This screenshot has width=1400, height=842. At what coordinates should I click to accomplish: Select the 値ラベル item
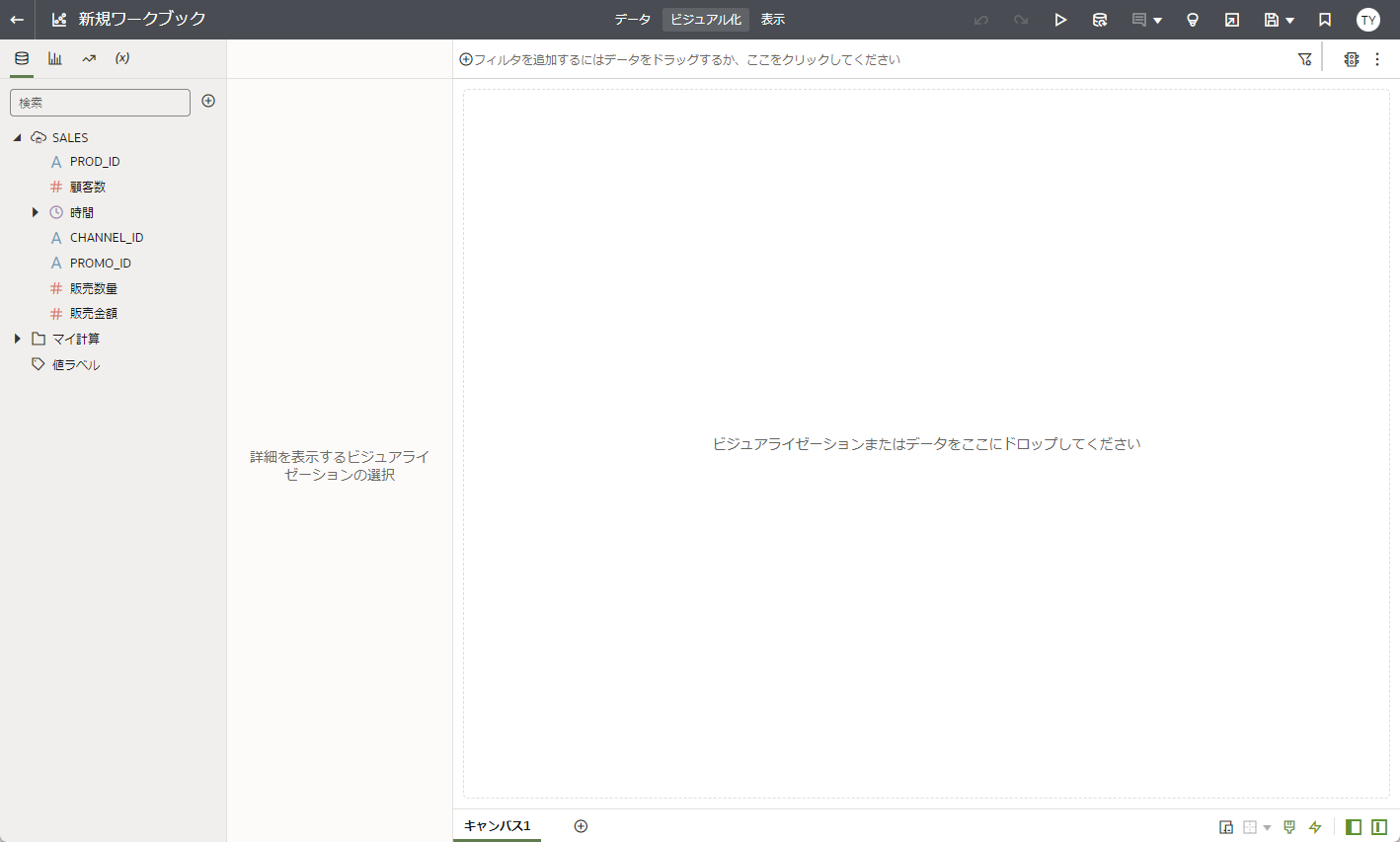pyautogui.click(x=76, y=364)
